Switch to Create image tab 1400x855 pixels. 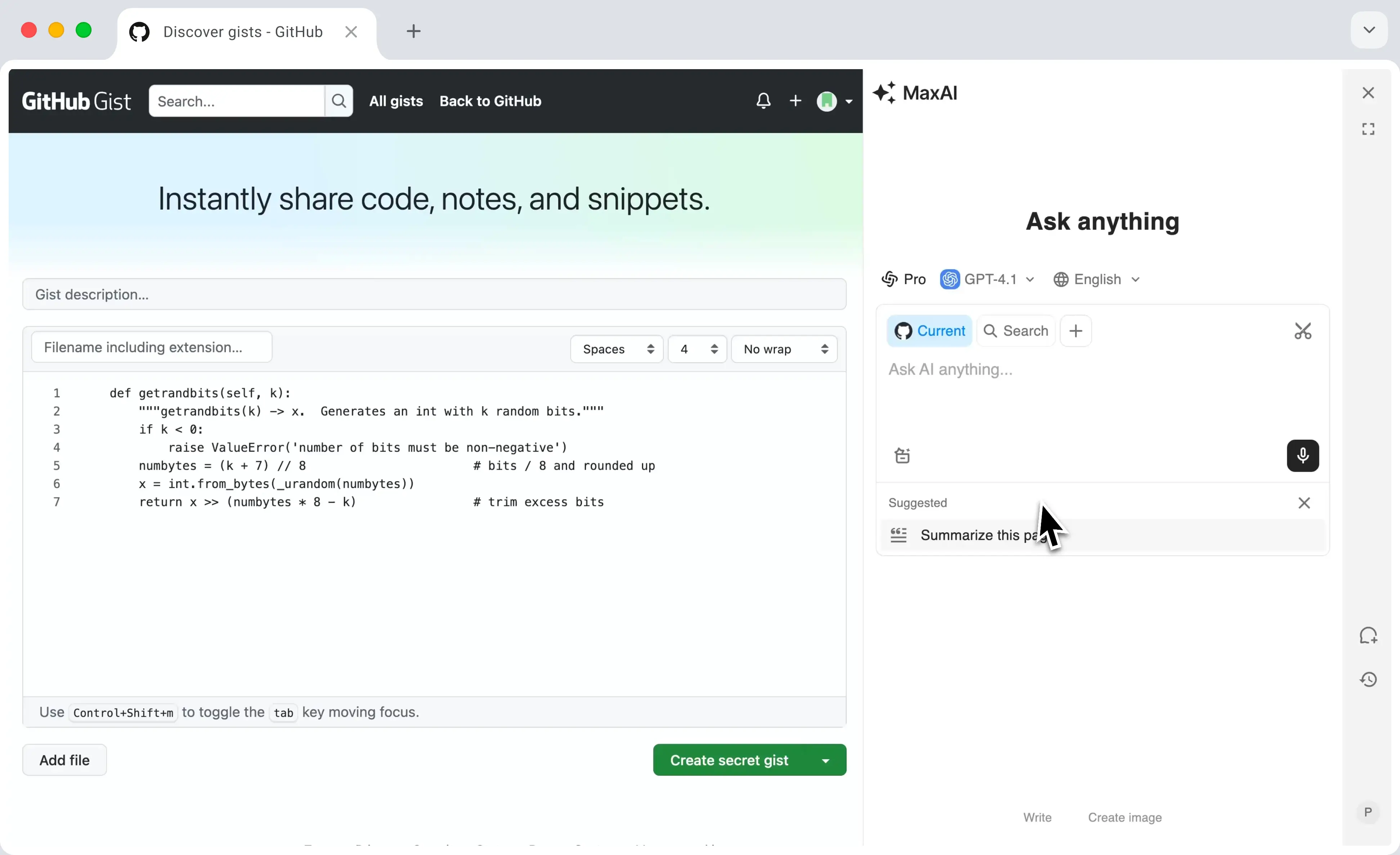point(1125,818)
